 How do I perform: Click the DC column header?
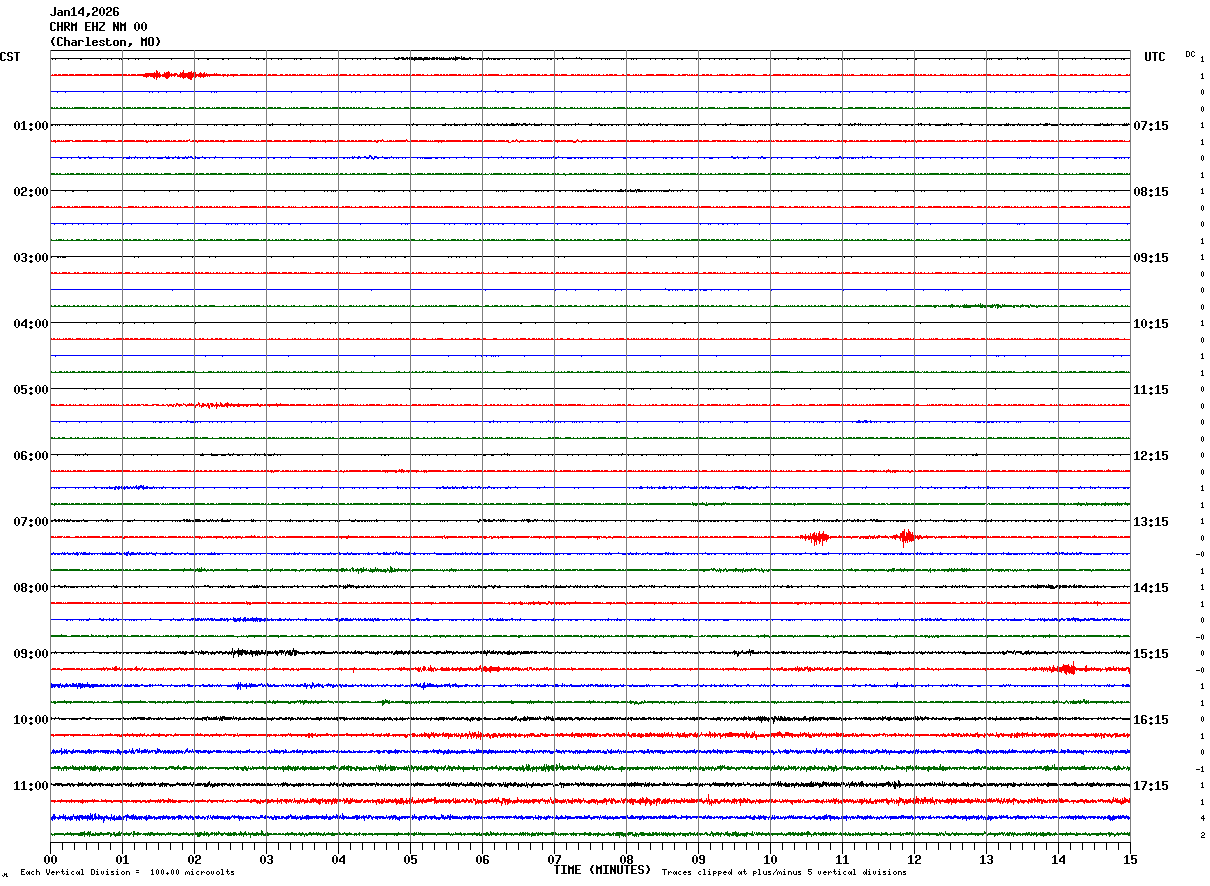1190,54
